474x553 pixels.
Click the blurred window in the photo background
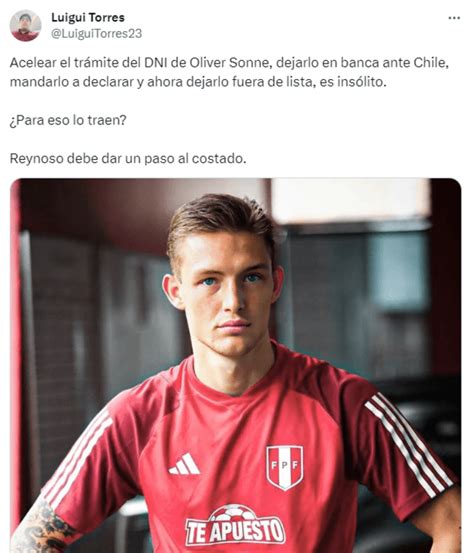pos(349,201)
